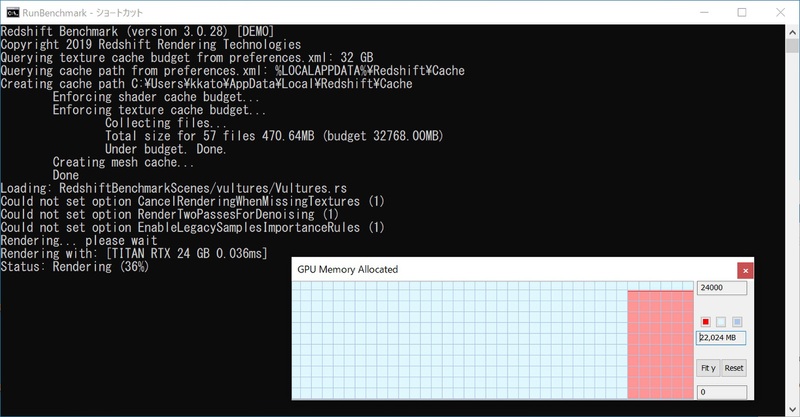This screenshot has width=800, height=417.
Task: Click the console scrollbar up arrow
Action: click(792, 32)
